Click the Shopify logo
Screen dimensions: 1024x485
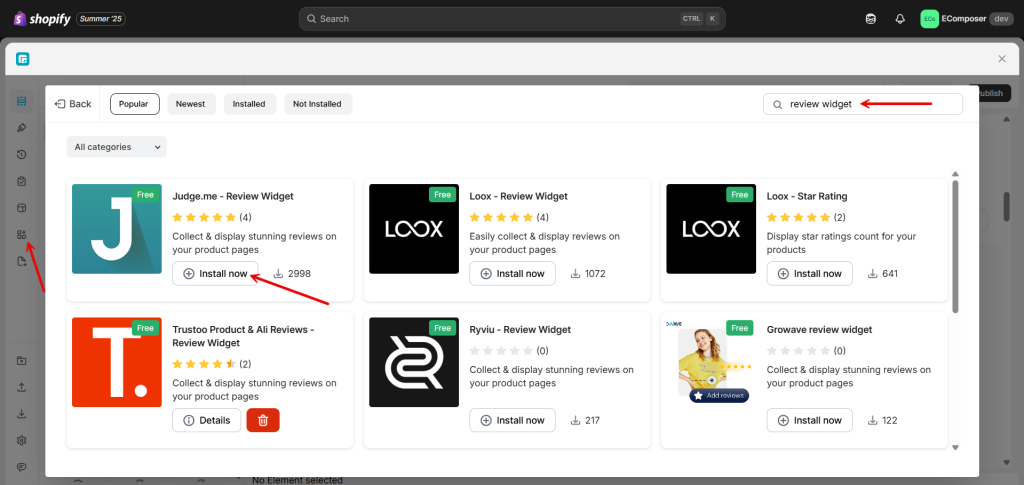pos(42,19)
